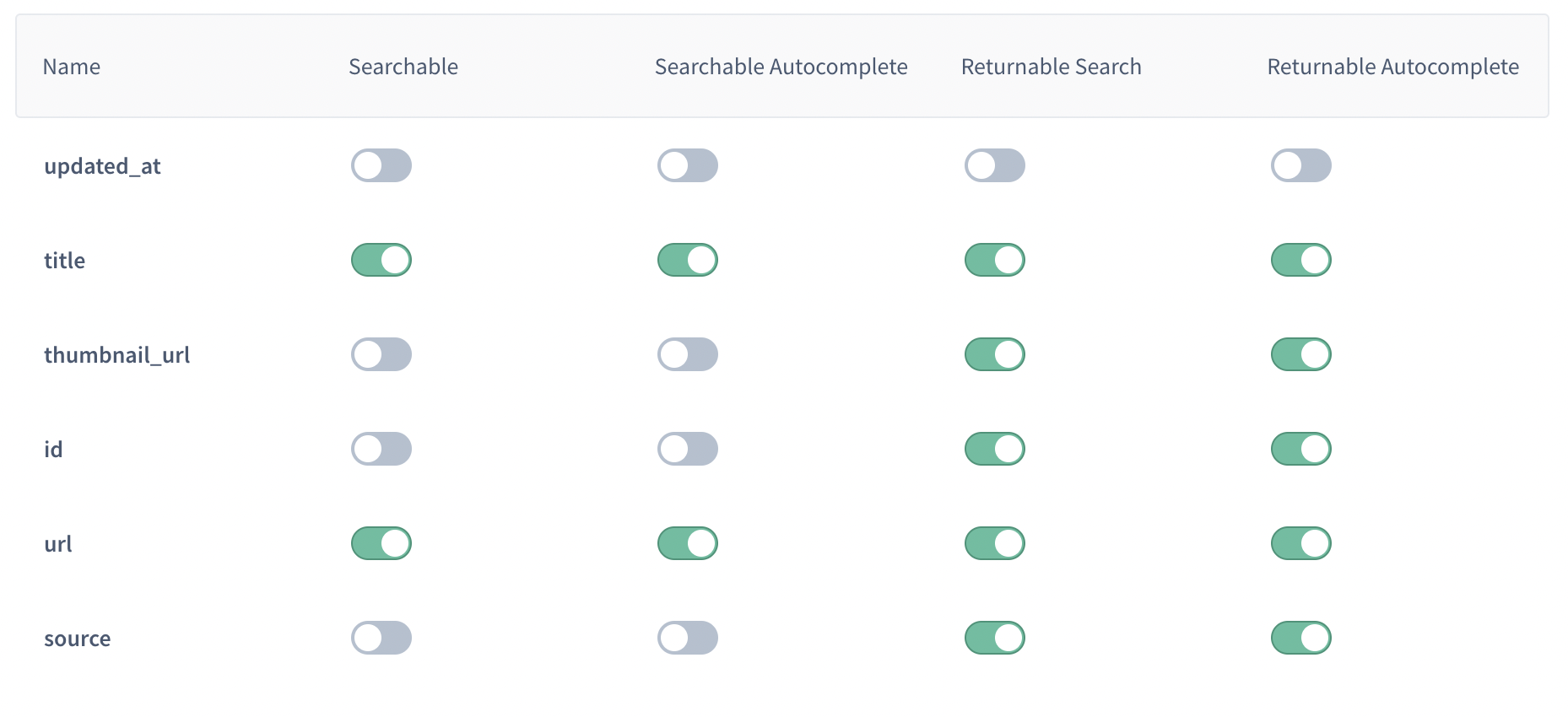Enable Searchable for source field
The image size is (1568, 717).
coord(381,638)
